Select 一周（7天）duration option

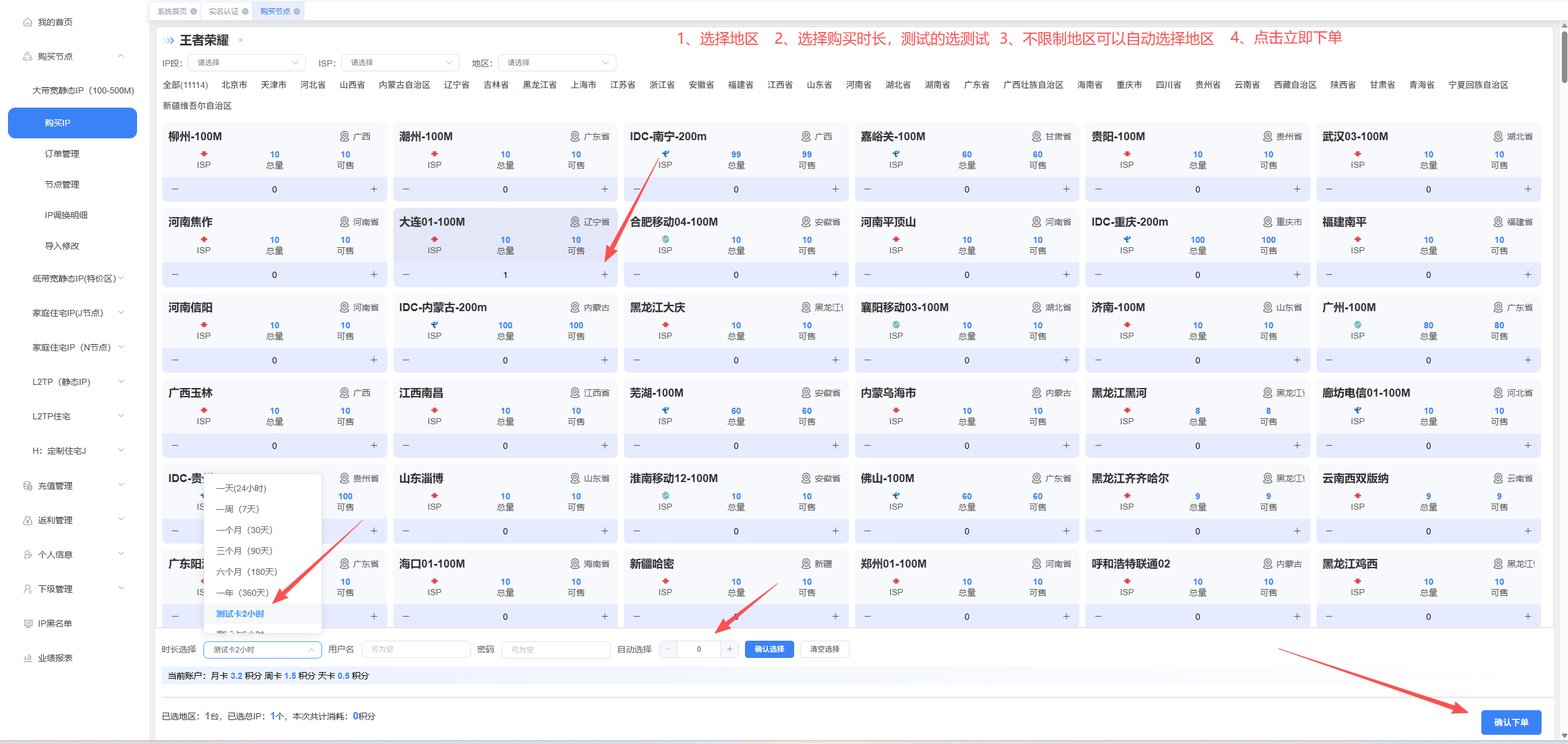point(262,509)
